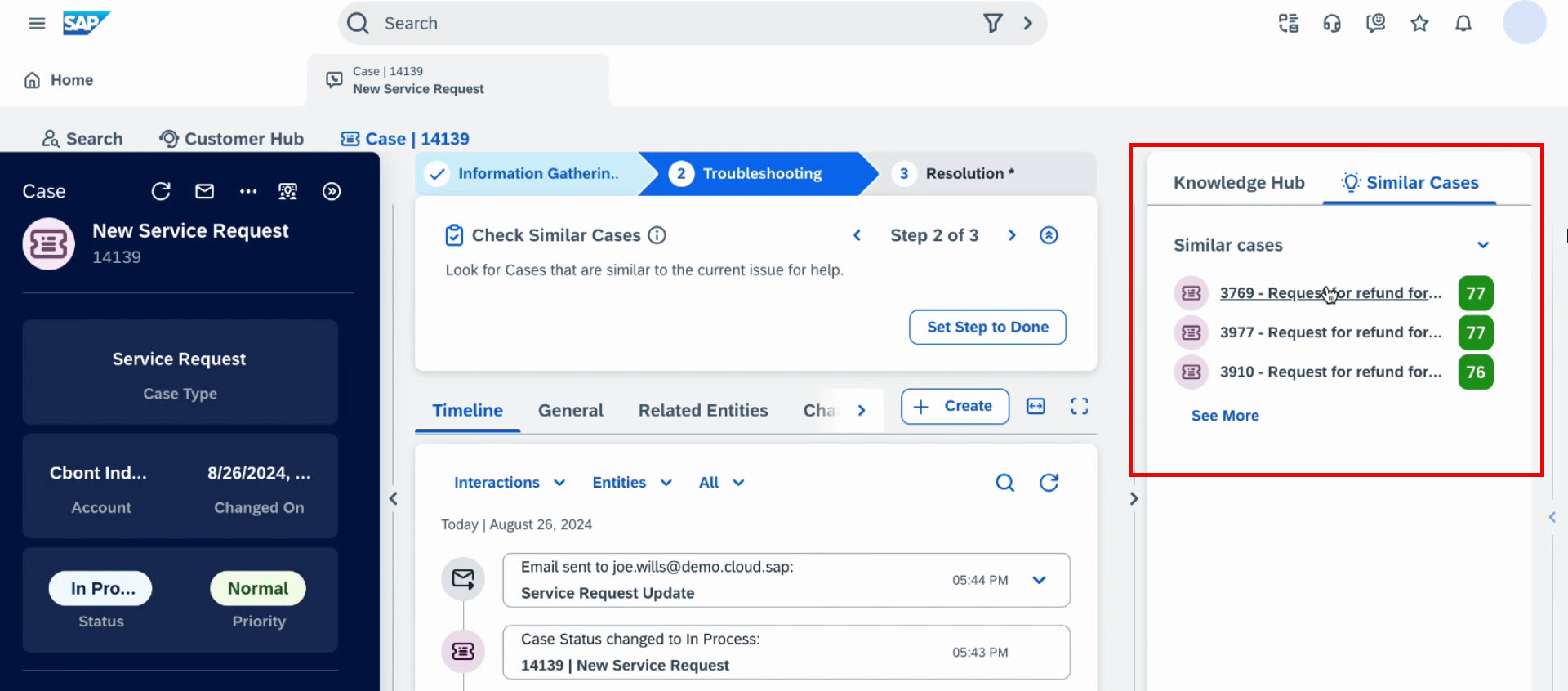Open the Case more options ellipsis
Image resolution: width=1568 pixels, height=691 pixels.
coord(248,191)
